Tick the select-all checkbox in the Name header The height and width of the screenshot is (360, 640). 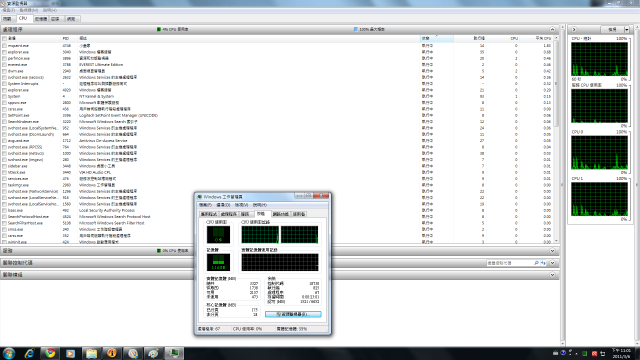point(4,38)
